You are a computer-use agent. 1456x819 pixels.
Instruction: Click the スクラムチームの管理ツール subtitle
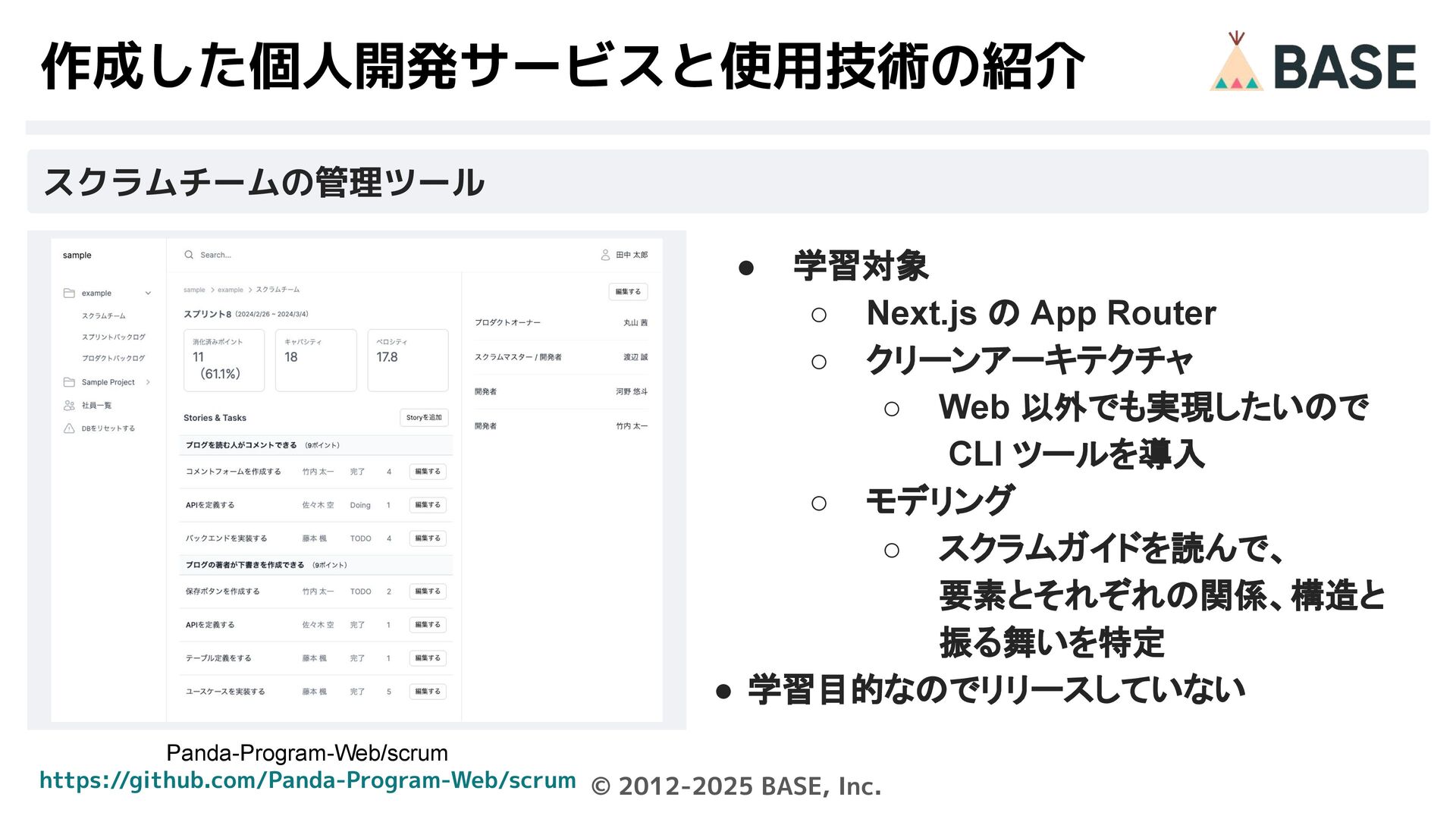264,183
